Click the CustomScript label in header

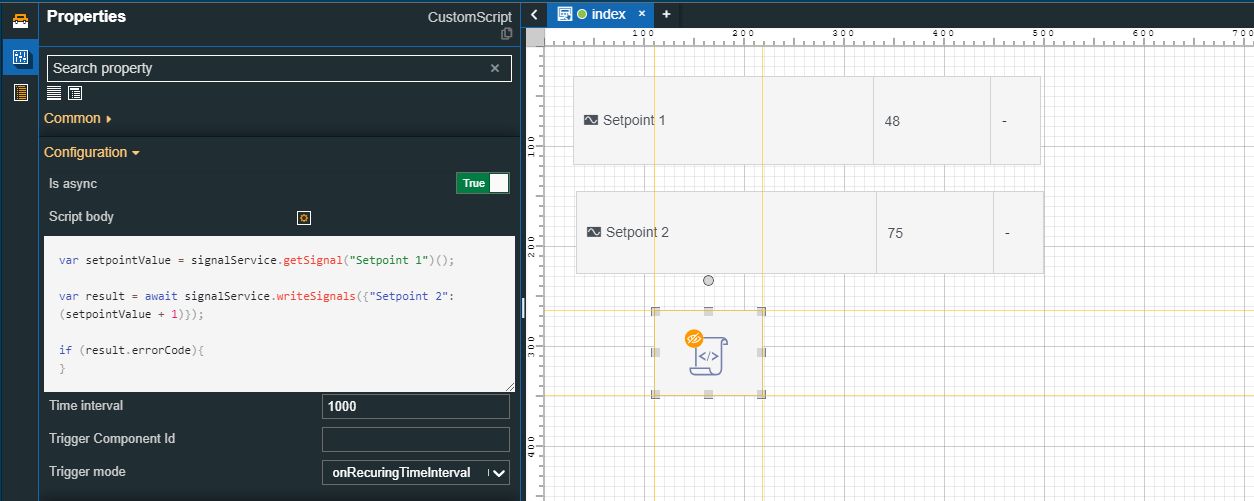pyautogui.click(x=470, y=17)
